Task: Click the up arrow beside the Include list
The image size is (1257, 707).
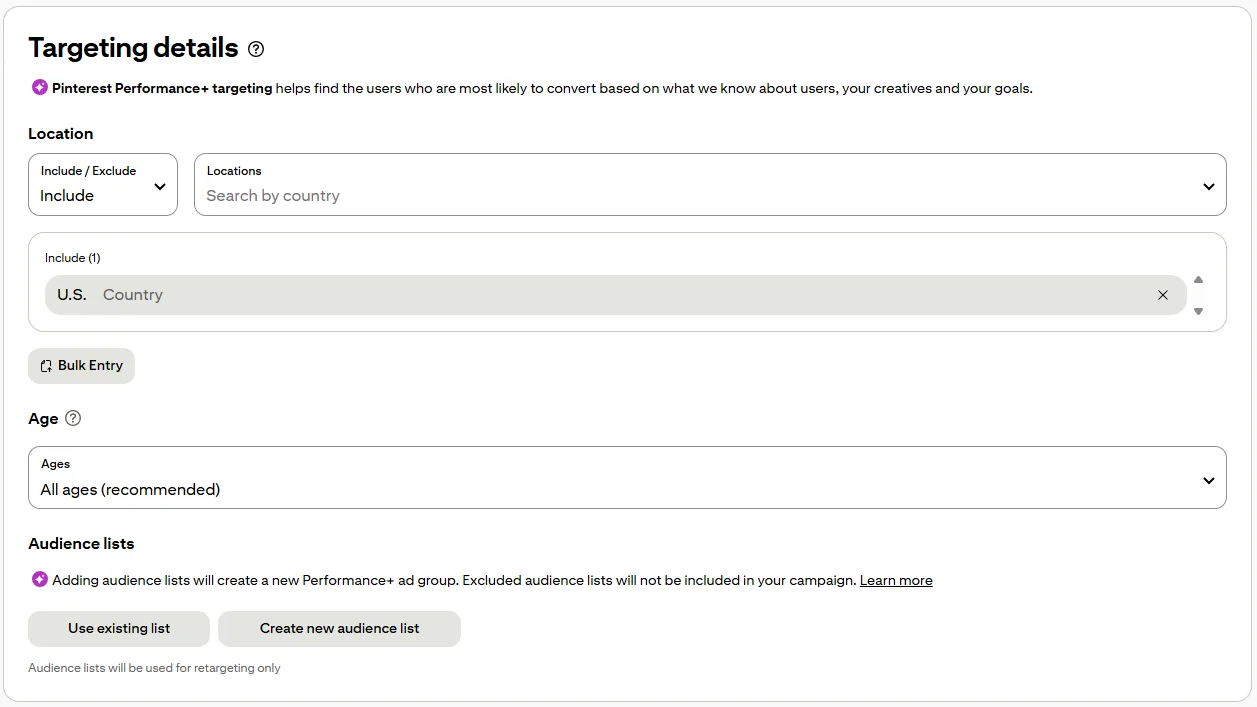Action: pos(1198,279)
